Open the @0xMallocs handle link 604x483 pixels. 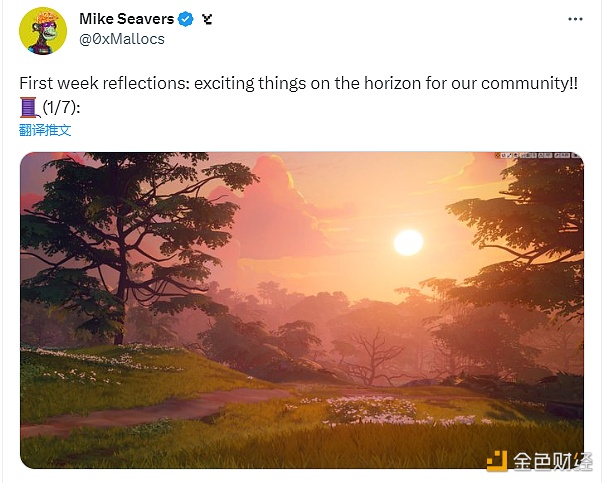click(x=122, y=39)
